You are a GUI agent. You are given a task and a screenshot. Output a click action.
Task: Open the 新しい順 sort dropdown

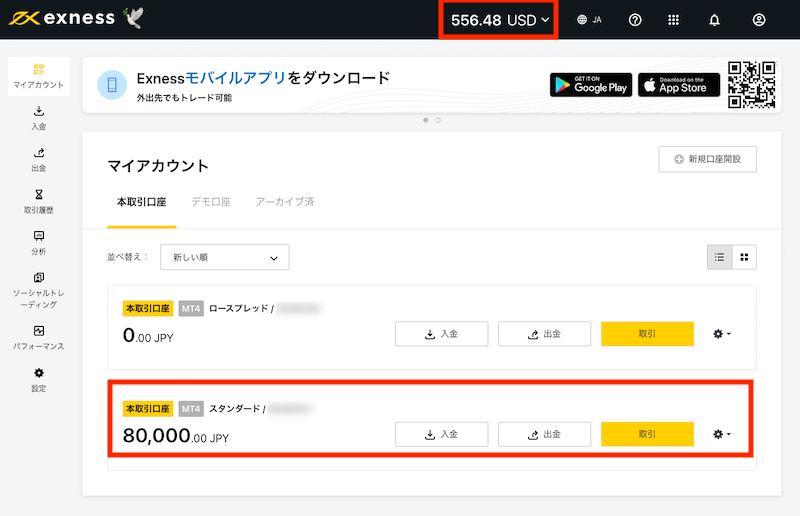pyautogui.click(x=224, y=257)
